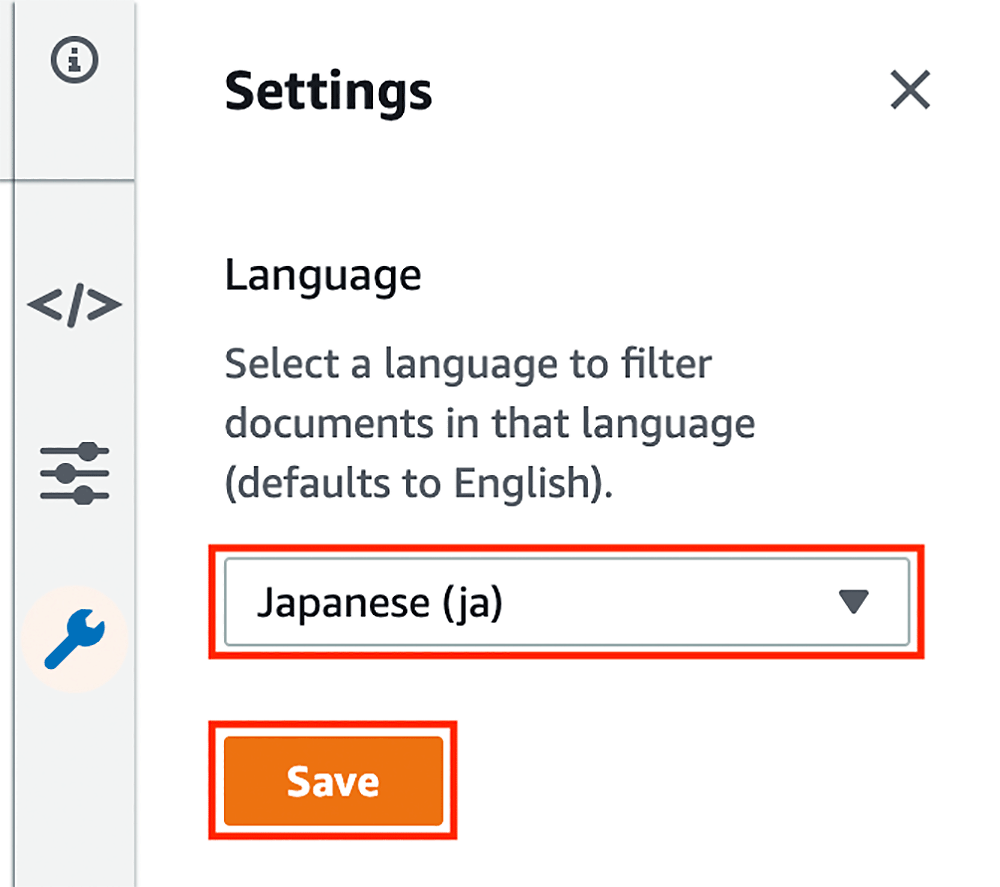The height and width of the screenshot is (887, 1000).
Task: Open the sliders adjustment icon
Action: click(73, 472)
